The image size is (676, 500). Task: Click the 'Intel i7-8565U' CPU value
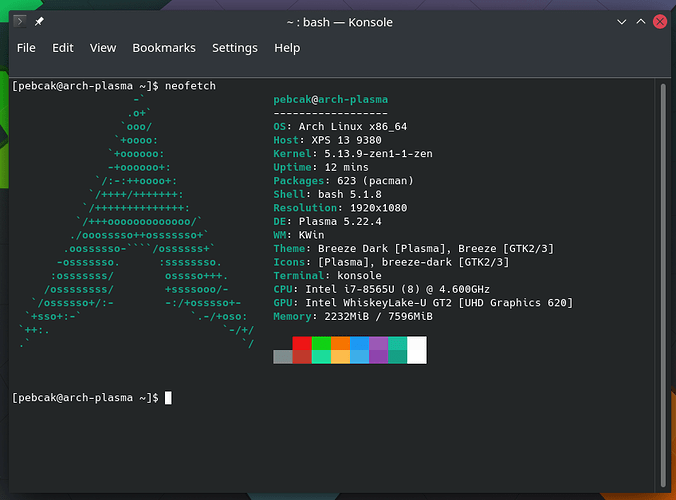coord(350,289)
